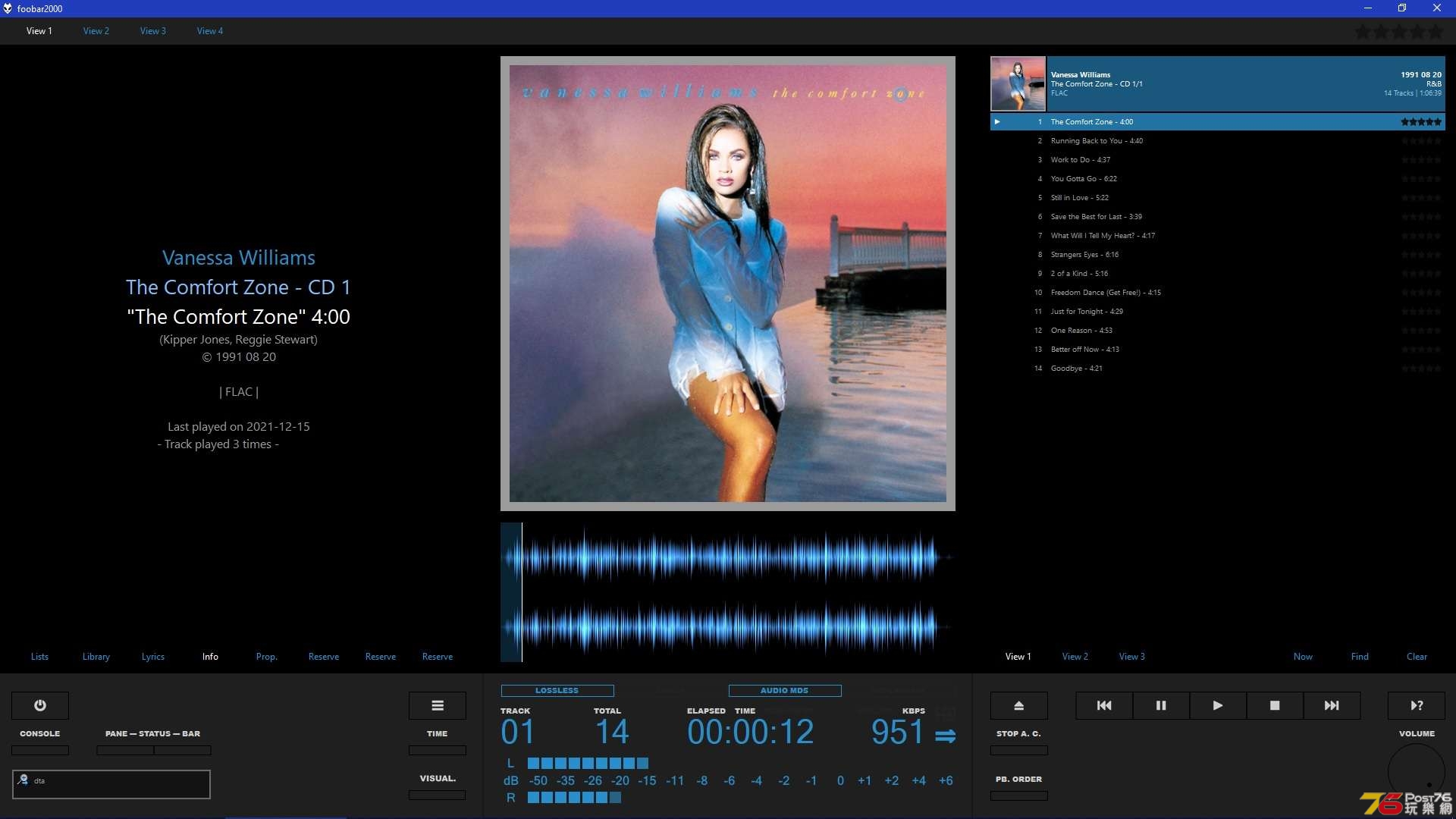Skip to the next track

pyautogui.click(x=1332, y=705)
